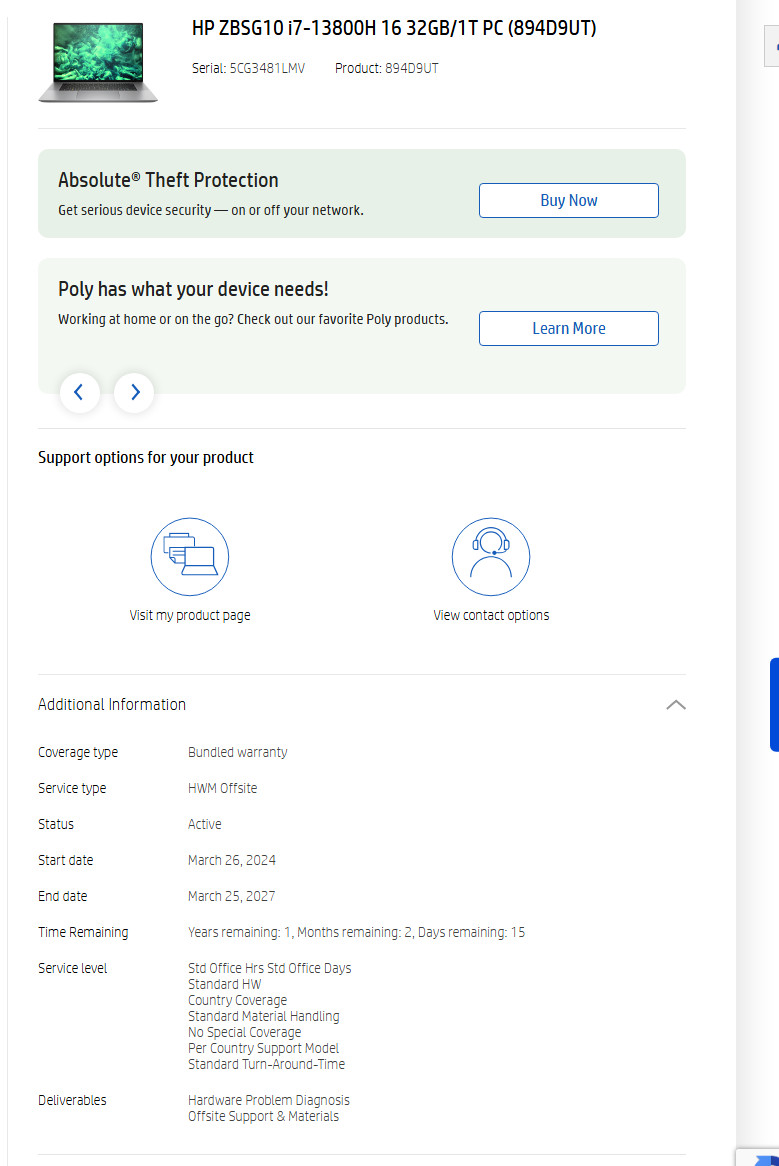Screen dimensions: 779x1166
Task: Click Learn More about Poly products
Action: click(569, 329)
